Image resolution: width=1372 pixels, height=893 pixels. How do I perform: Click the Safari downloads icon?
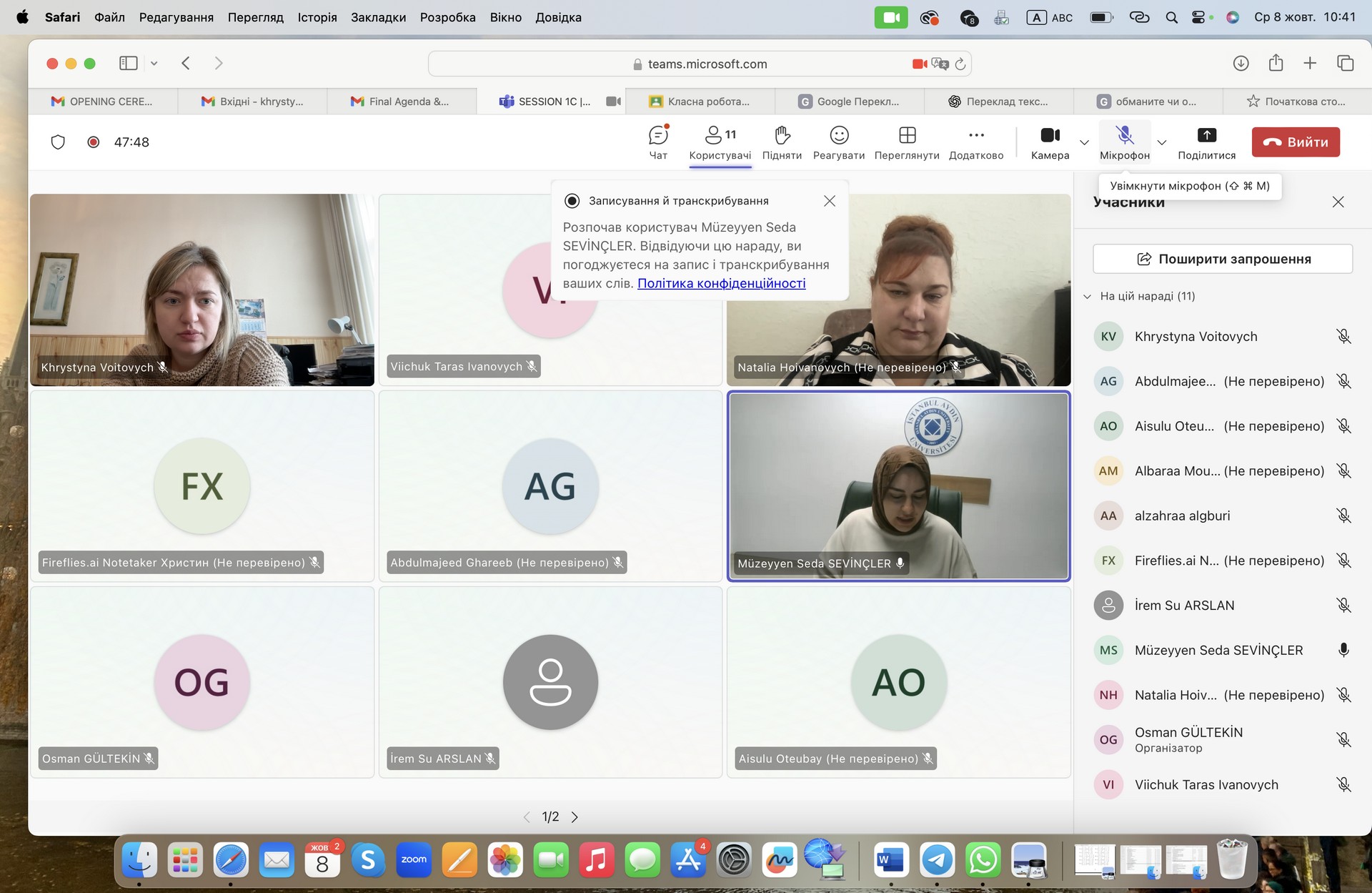pyautogui.click(x=1241, y=64)
